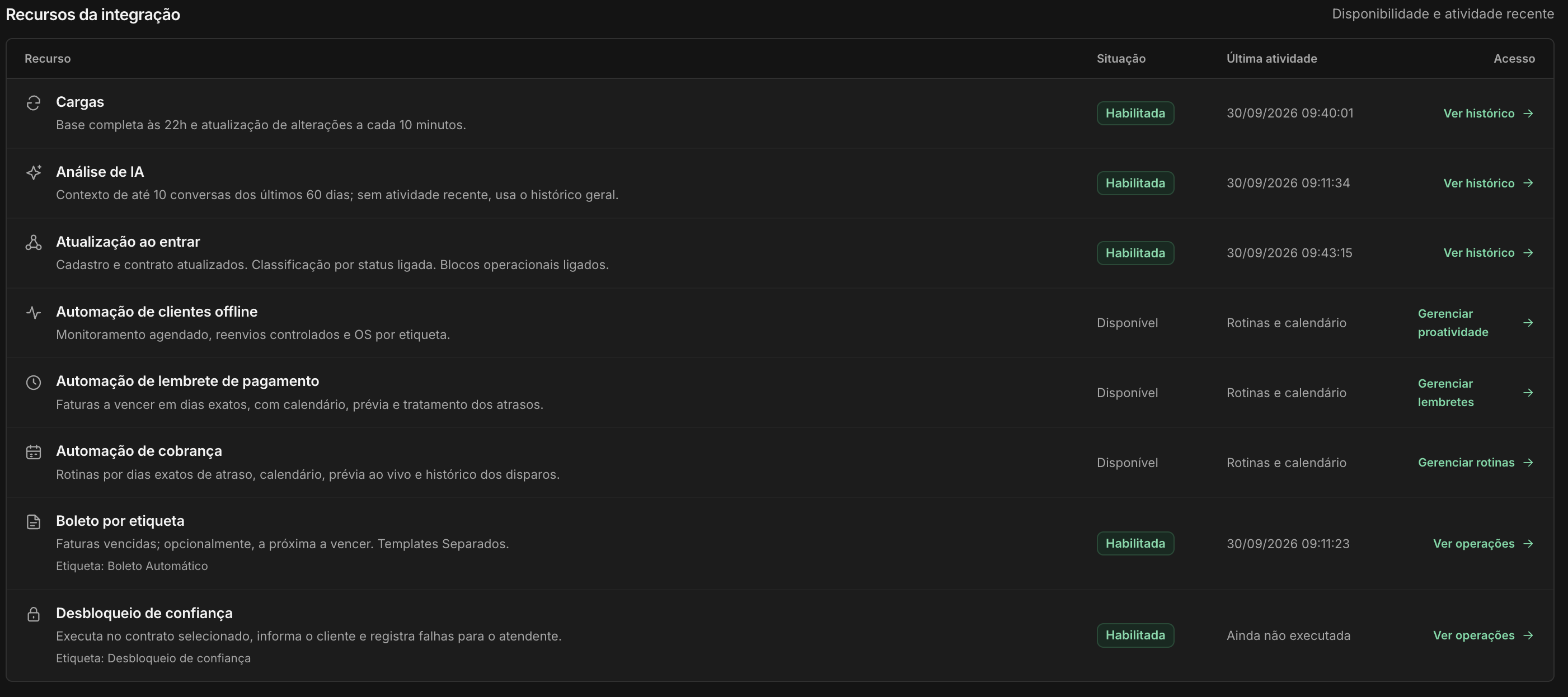This screenshot has height=697, width=1568.
Task: Click 'Ainda não executada' status text
Action: tap(1288, 635)
